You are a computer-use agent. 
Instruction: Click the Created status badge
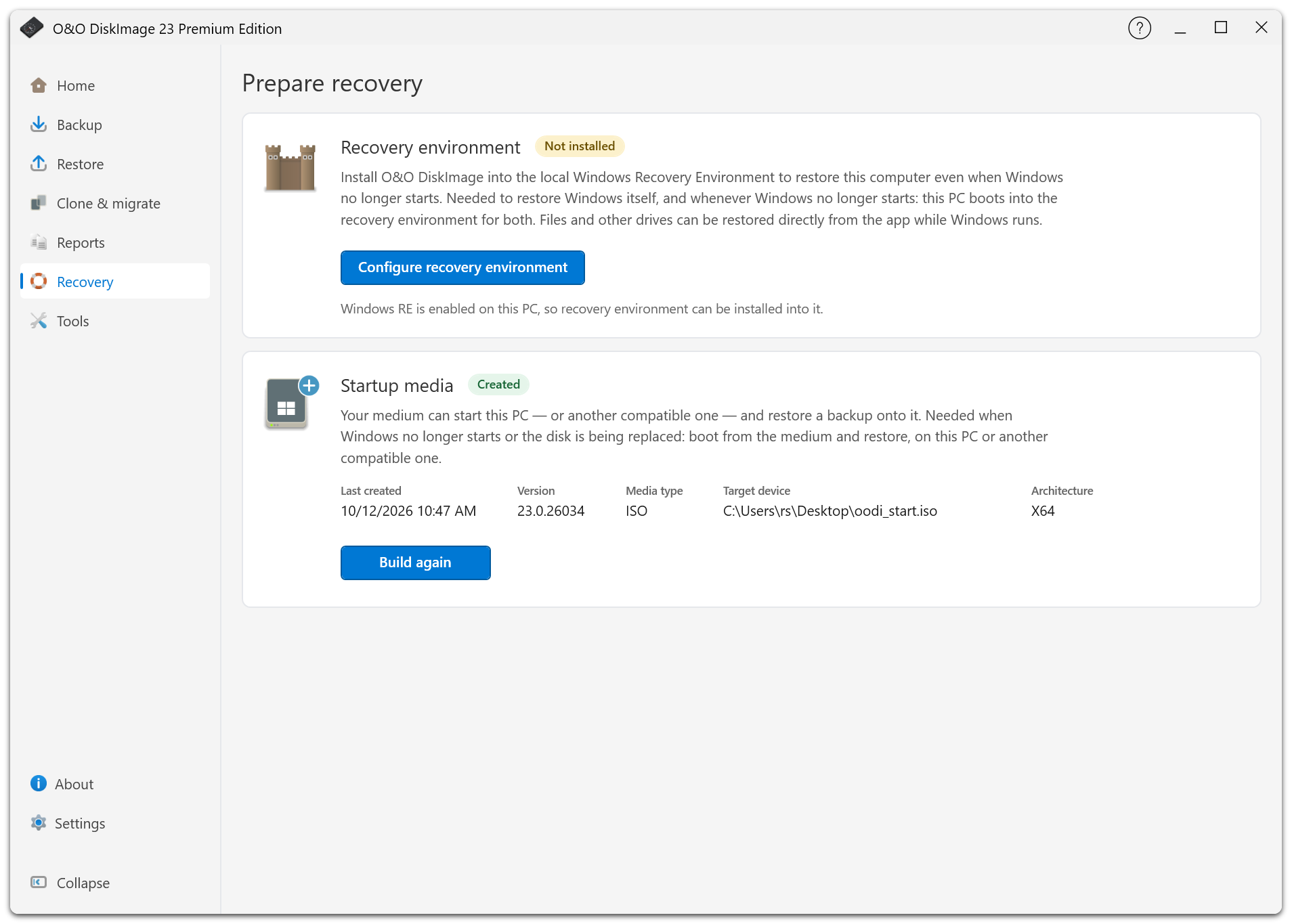click(498, 384)
